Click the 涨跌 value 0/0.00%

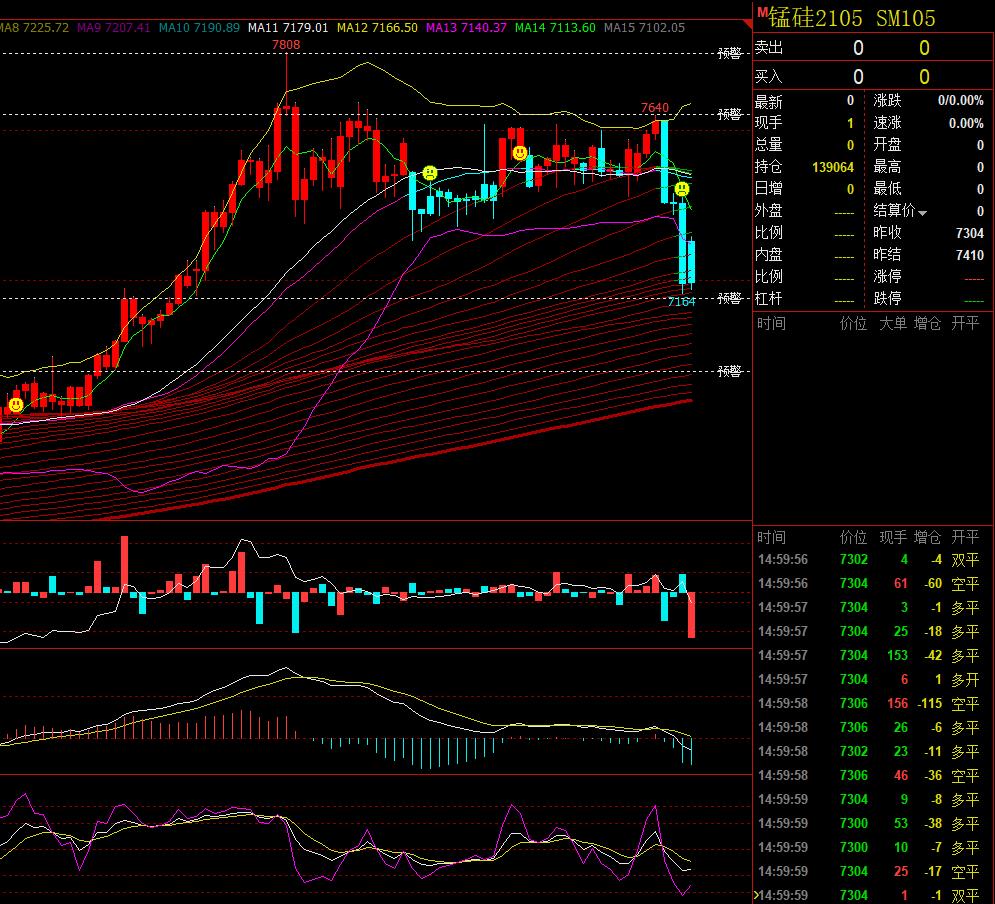(961, 100)
